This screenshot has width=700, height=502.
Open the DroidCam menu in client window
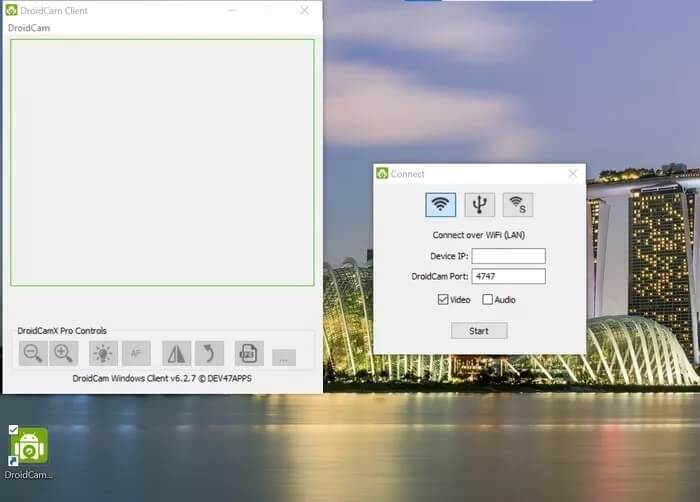click(29, 28)
